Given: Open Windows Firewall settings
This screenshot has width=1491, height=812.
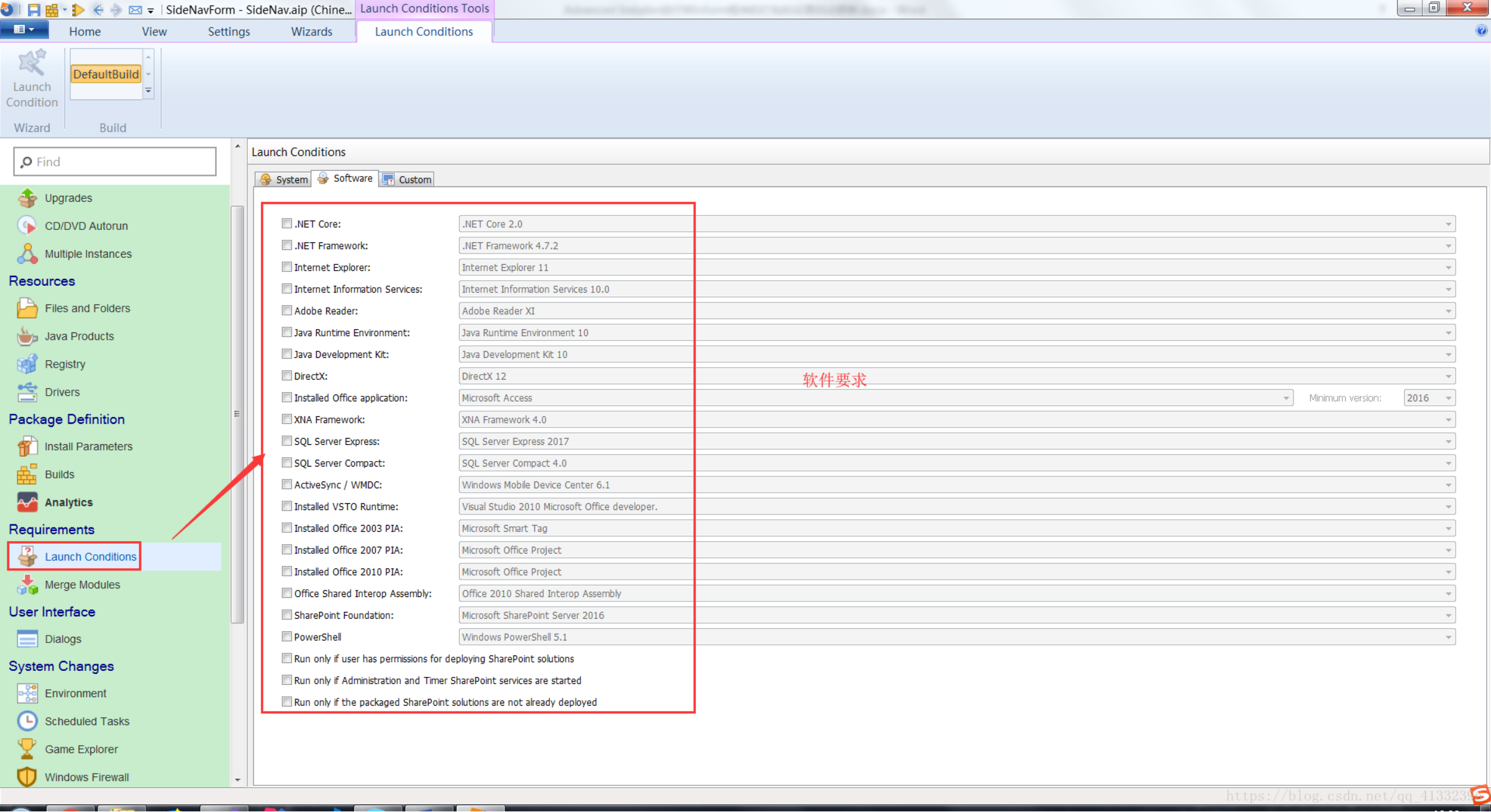Looking at the screenshot, I should [x=86, y=777].
